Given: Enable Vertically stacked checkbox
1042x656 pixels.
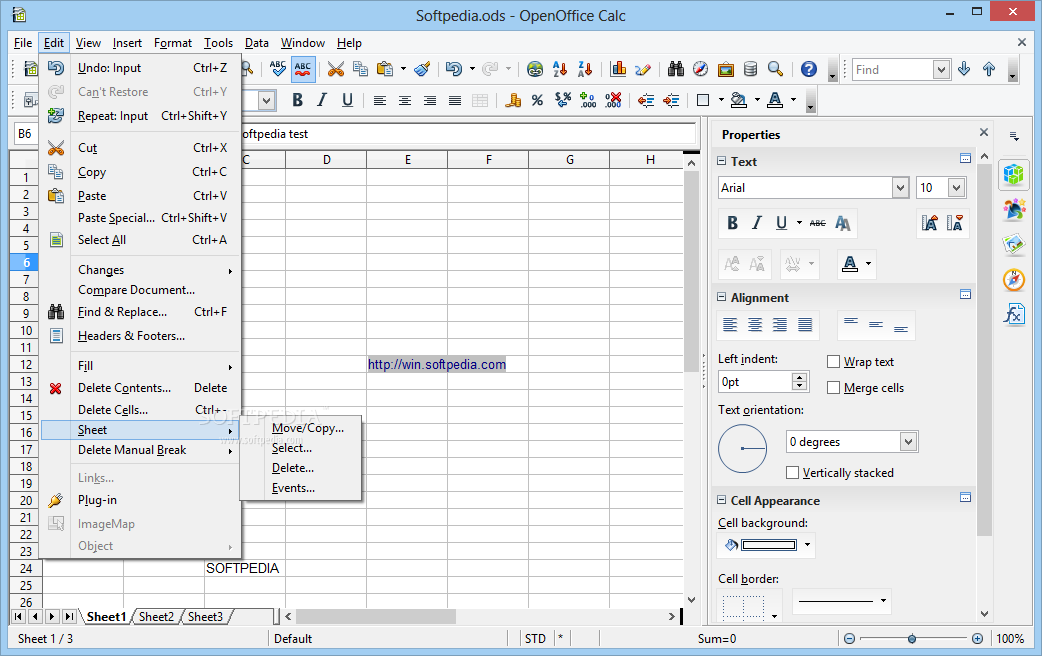Looking at the screenshot, I should pyautogui.click(x=792, y=473).
